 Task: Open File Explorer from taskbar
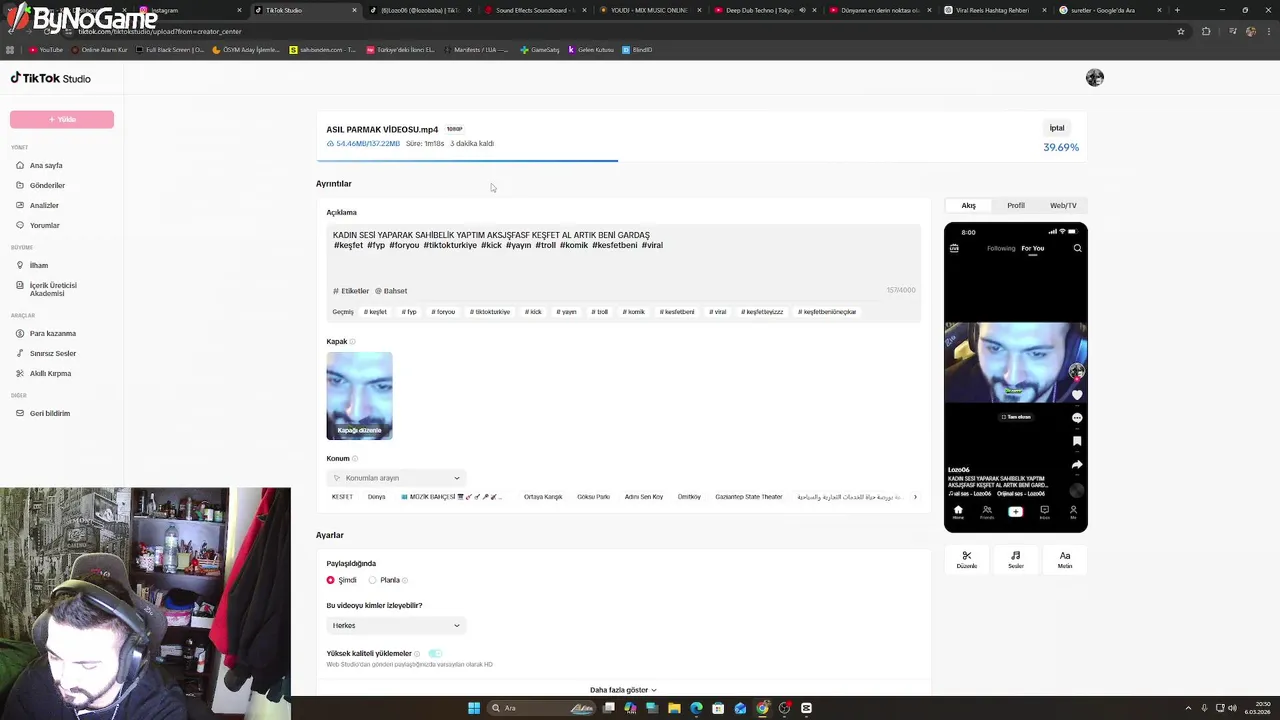tap(674, 708)
